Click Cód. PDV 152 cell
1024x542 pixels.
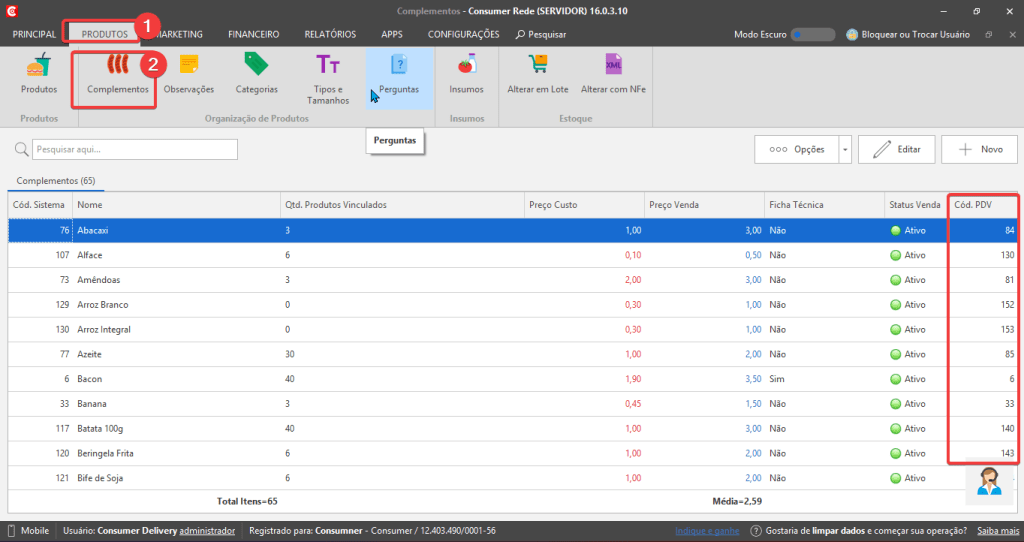click(1007, 305)
